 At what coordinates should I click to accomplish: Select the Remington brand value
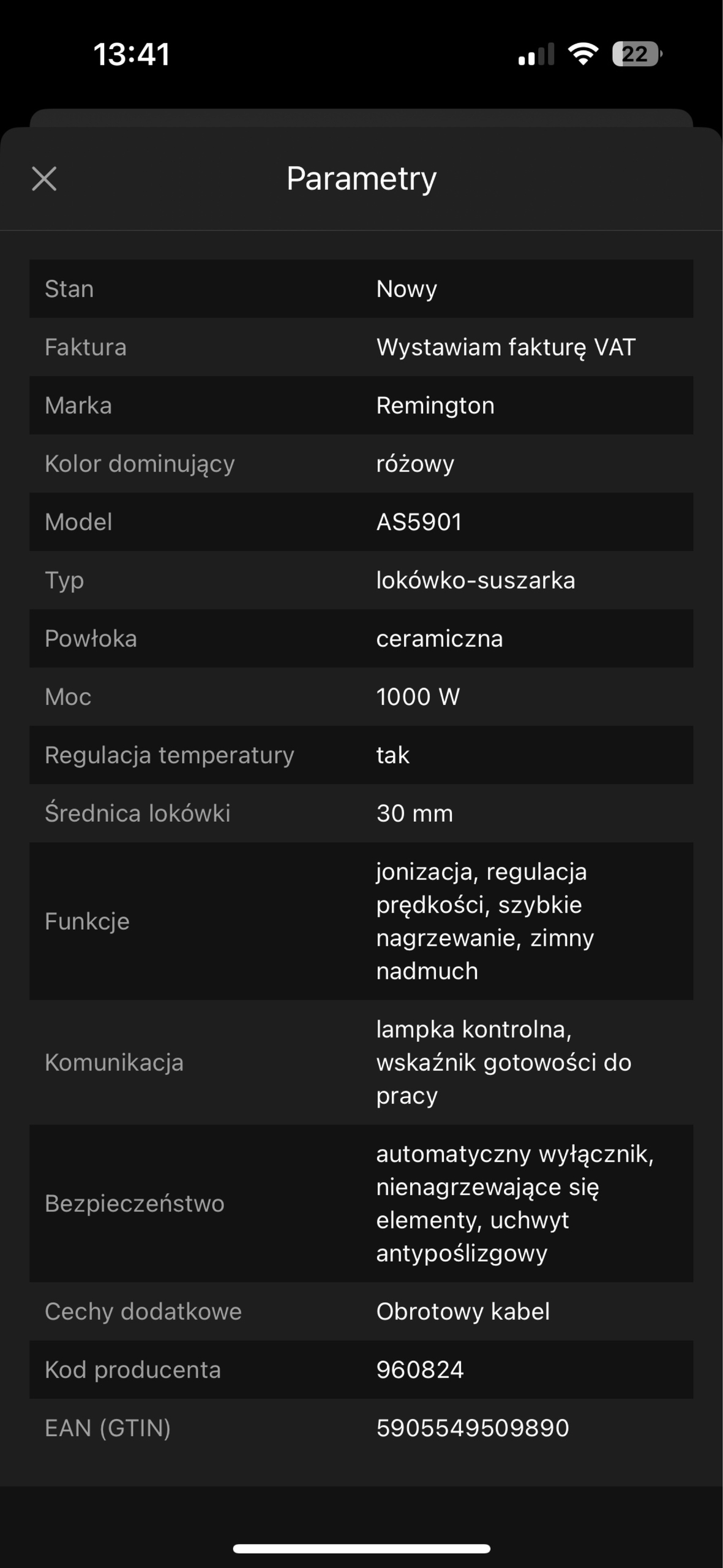click(435, 405)
